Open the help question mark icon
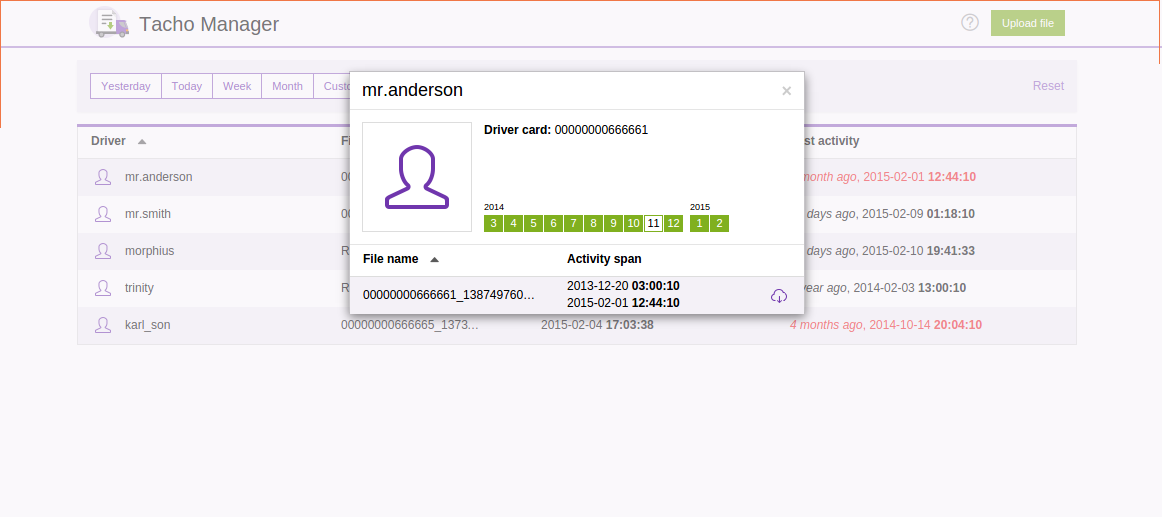1162x517 pixels. point(969,23)
